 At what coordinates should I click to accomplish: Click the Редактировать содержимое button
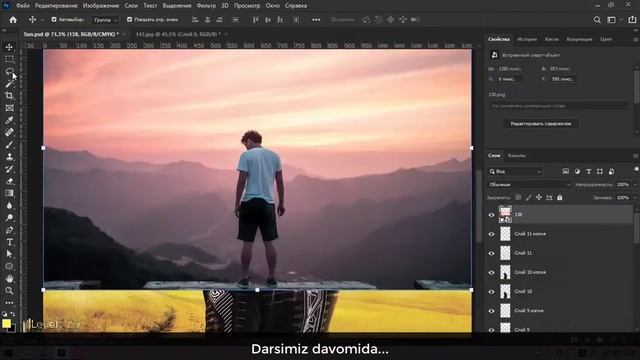coord(540,124)
